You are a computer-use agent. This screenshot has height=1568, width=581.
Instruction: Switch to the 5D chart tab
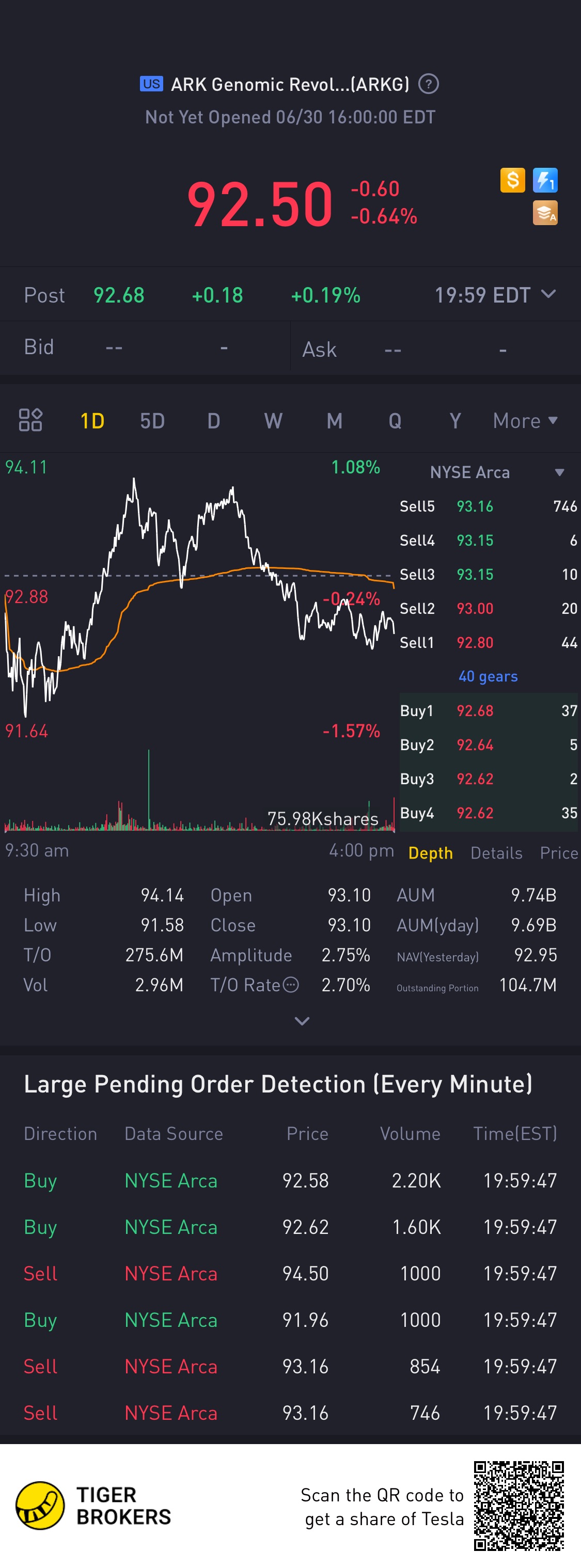152,421
